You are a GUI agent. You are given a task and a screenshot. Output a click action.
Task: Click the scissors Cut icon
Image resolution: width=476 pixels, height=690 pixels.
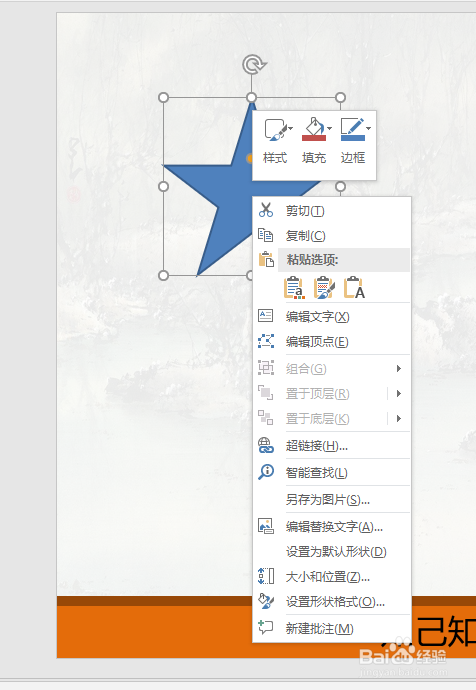(266, 210)
